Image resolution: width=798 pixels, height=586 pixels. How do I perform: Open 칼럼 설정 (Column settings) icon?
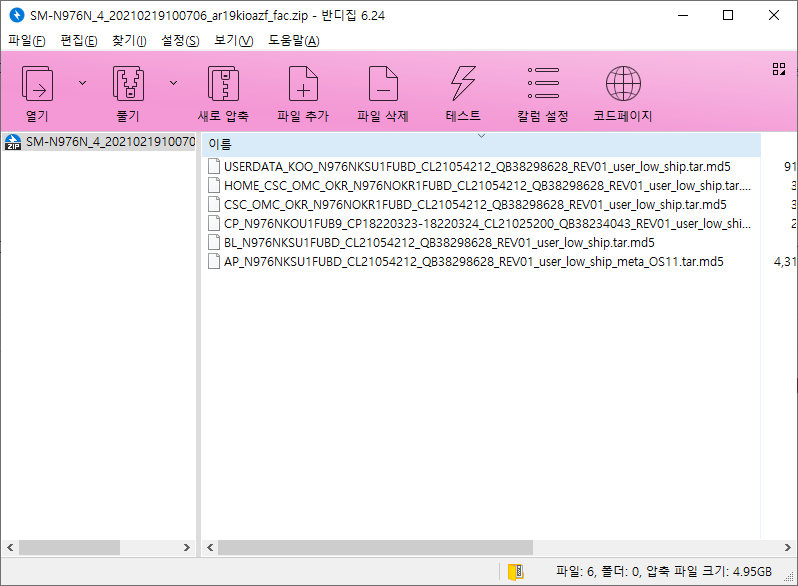point(543,83)
